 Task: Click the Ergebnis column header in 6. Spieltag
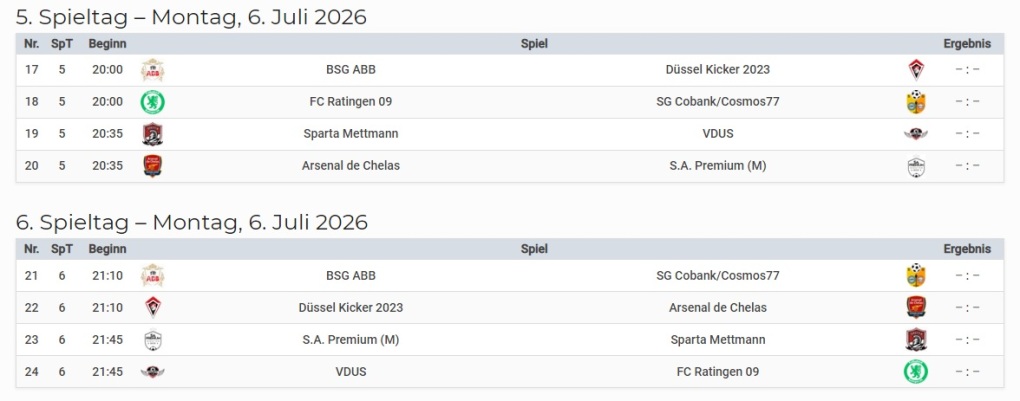[967, 249]
